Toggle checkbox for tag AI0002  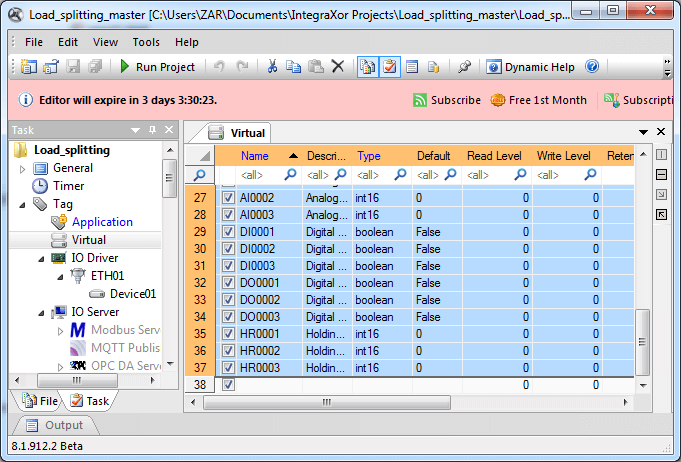pos(228,198)
